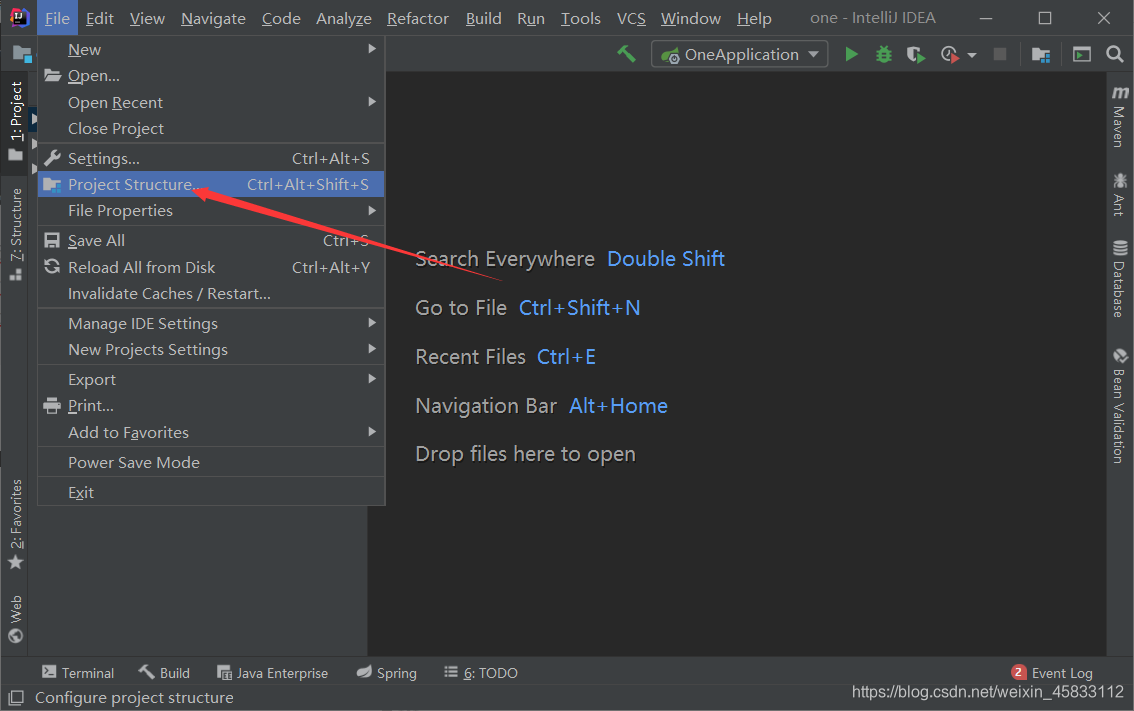This screenshot has height=711, width=1134.
Task: Click the Double Shift shortcut text
Action: point(666,258)
